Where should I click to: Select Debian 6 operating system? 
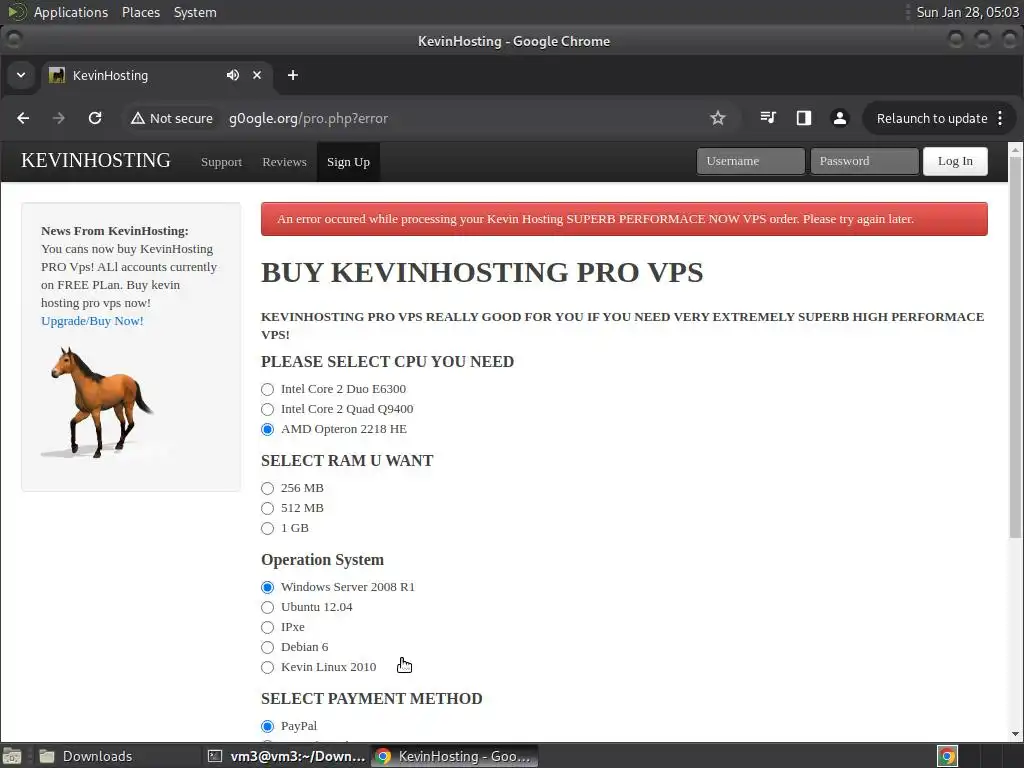point(267,648)
